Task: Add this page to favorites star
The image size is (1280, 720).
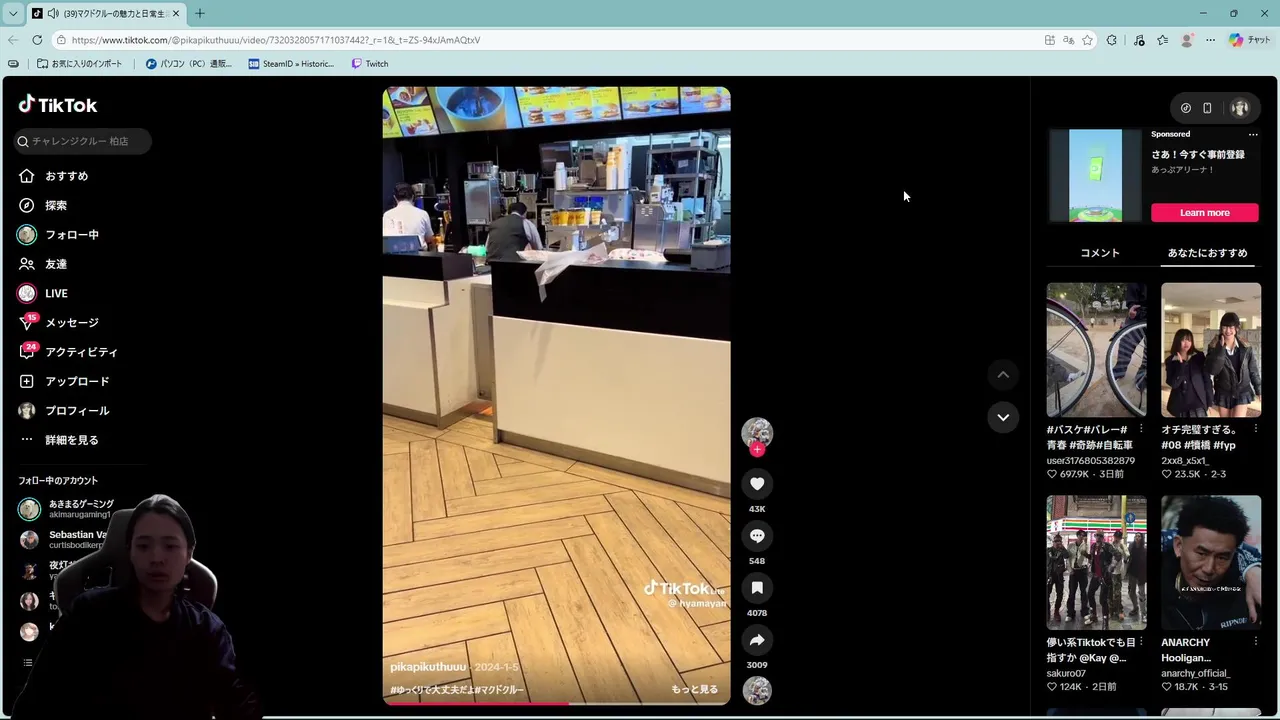Action: pos(1087,40)
